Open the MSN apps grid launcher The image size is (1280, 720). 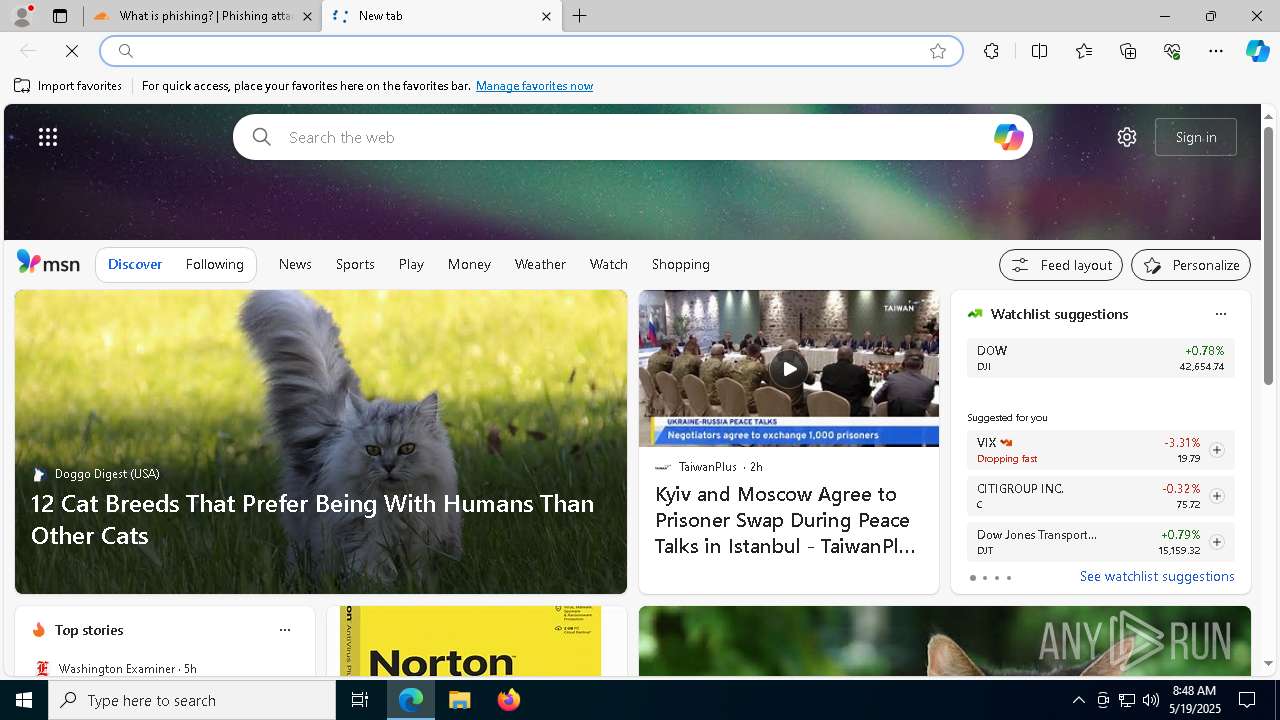click(48, 137)
